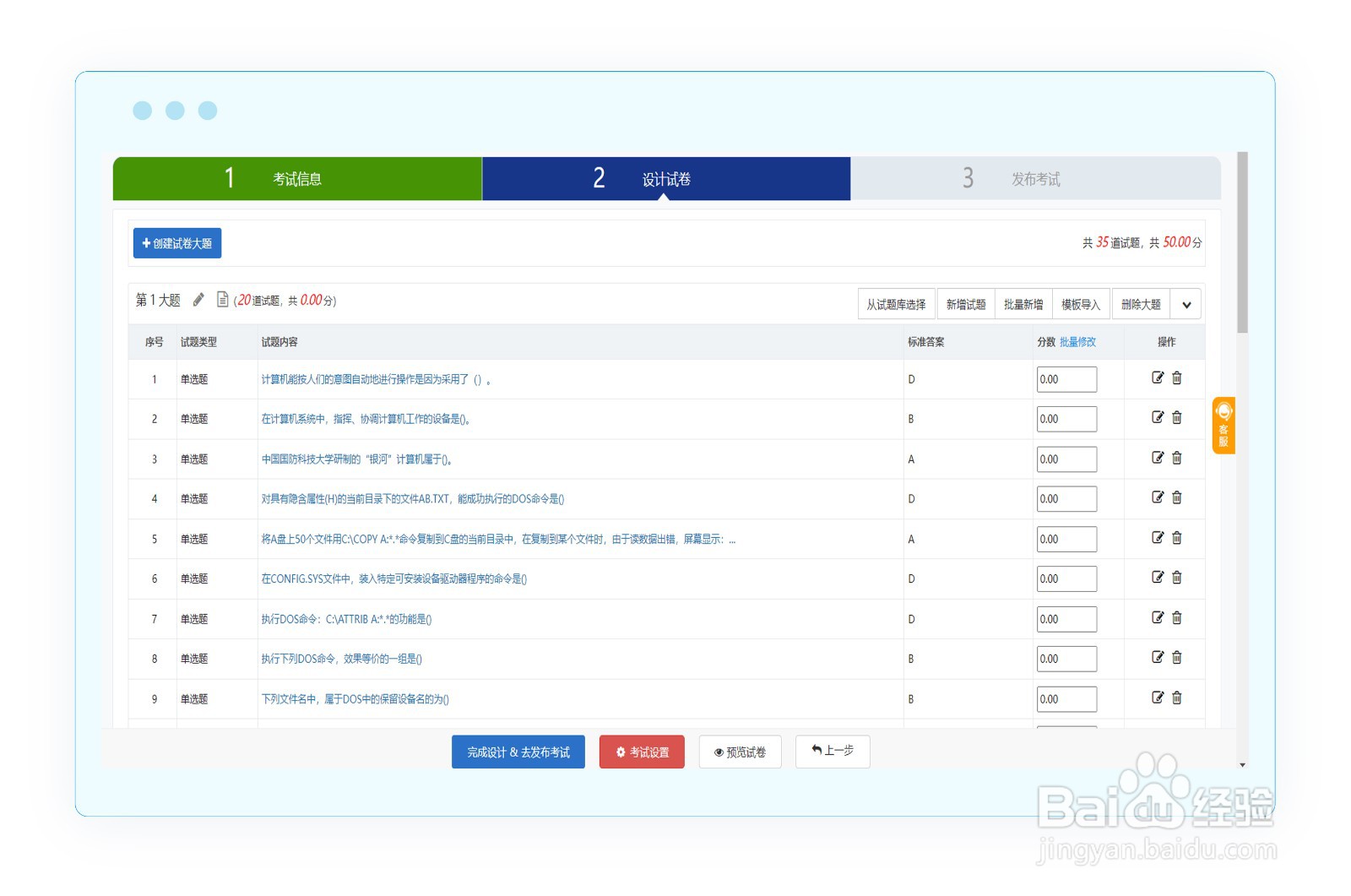Click 模板导入 button
The height and width of the screenshot is (896, 1351).
pyautogui.click(x=1081, y=305)
